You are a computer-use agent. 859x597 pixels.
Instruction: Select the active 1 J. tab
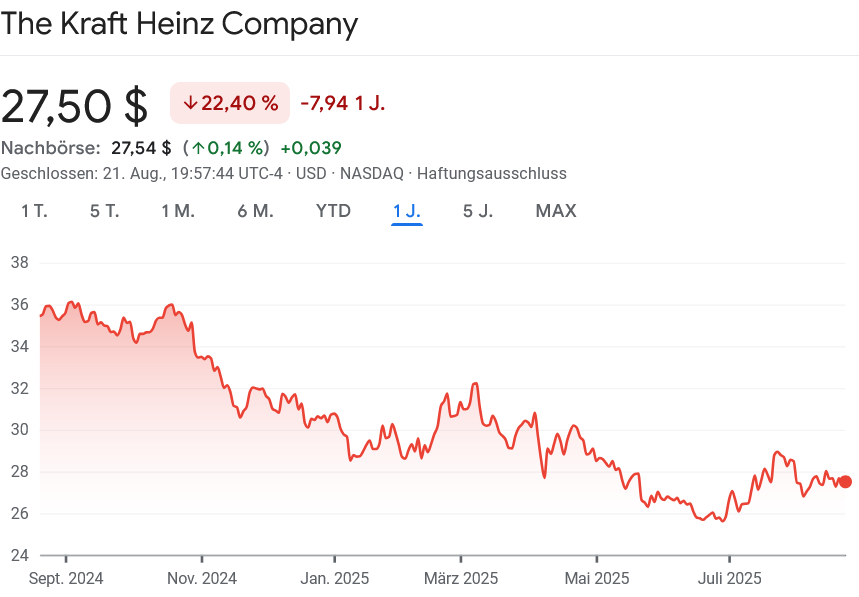pyautogui.click(x=407, y=211)
